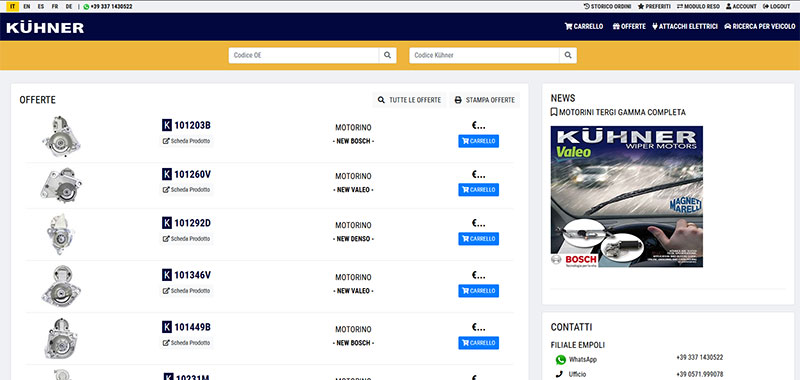Screen dimensions: 800x380
Task: Click WhatsApp number +39 337 1430522 in Contatti
Action: tap(699, 358)
